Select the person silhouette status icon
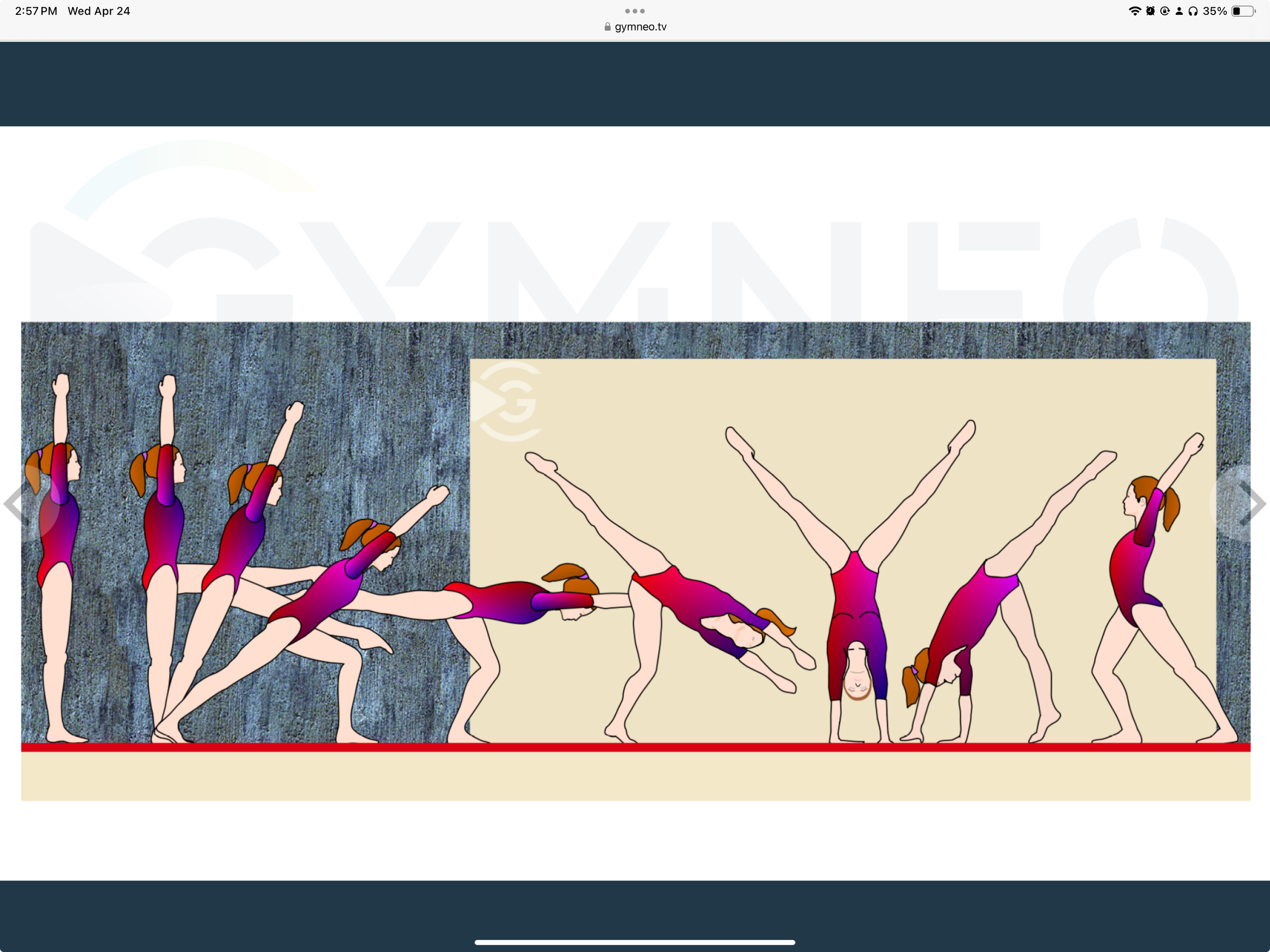Image resolution: width=1270 pixels, height=952 pixels. click(1180, 10)
